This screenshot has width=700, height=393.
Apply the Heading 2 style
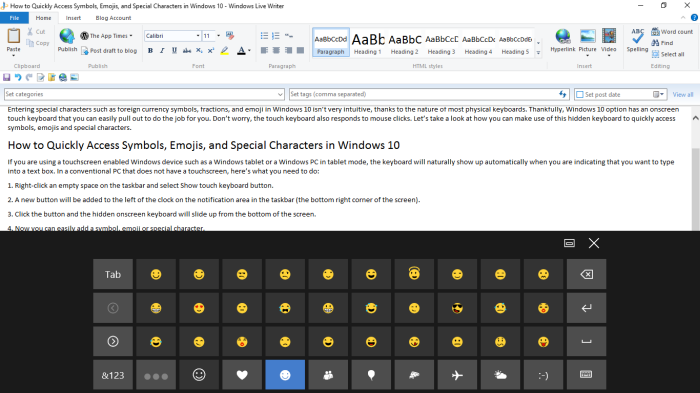point(405,43)
